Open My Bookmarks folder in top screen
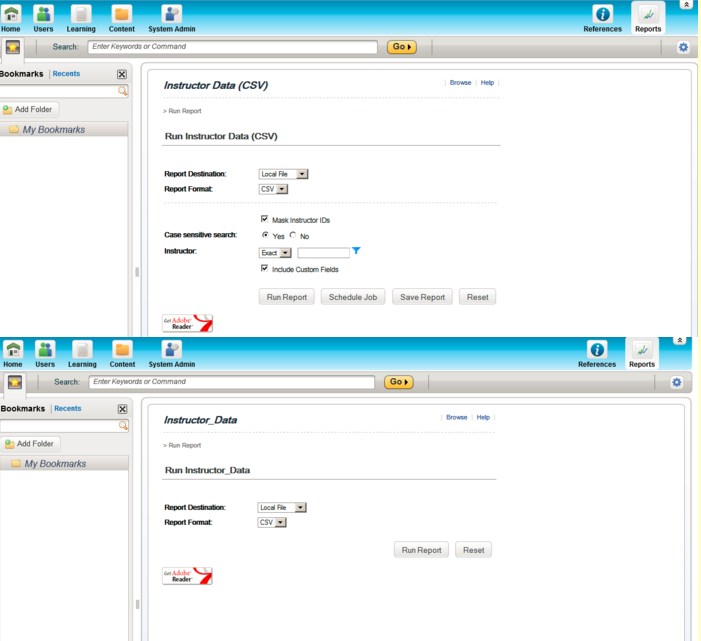This screenshot has height=641, width=701. coord(54,130)
